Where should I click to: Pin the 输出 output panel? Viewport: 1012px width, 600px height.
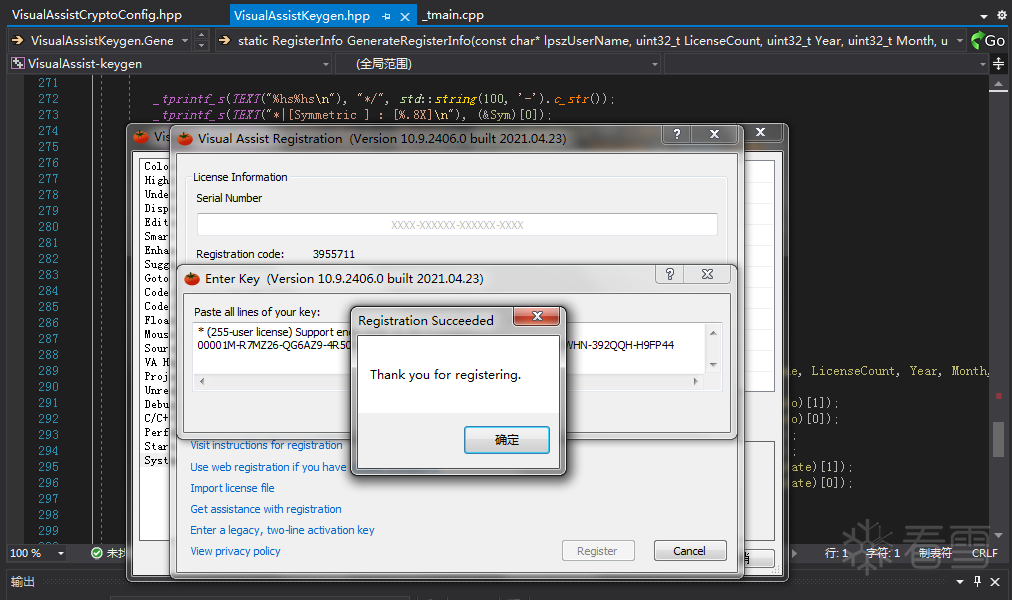[978, 581]
